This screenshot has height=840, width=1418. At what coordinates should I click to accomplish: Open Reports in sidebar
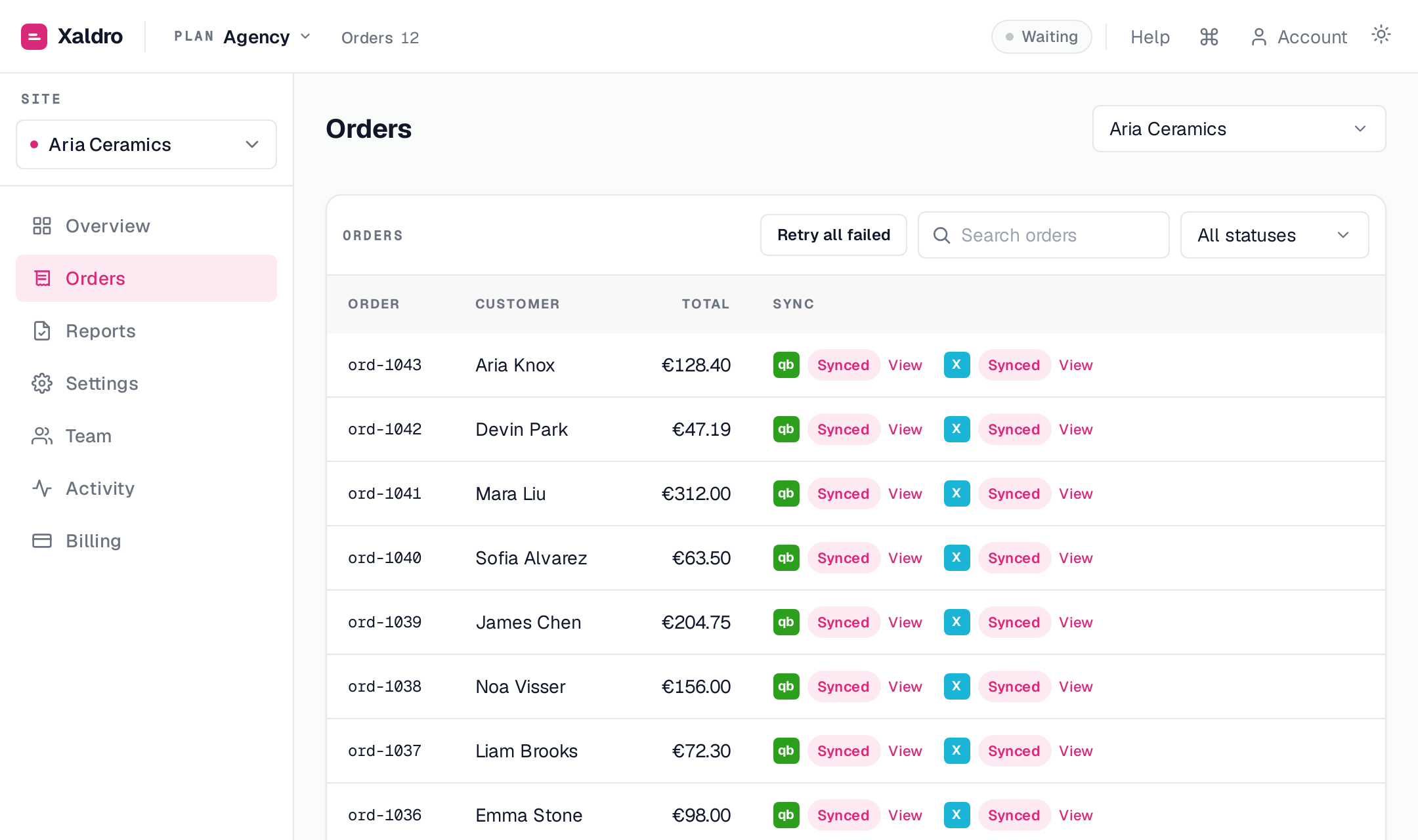(146, 331)
